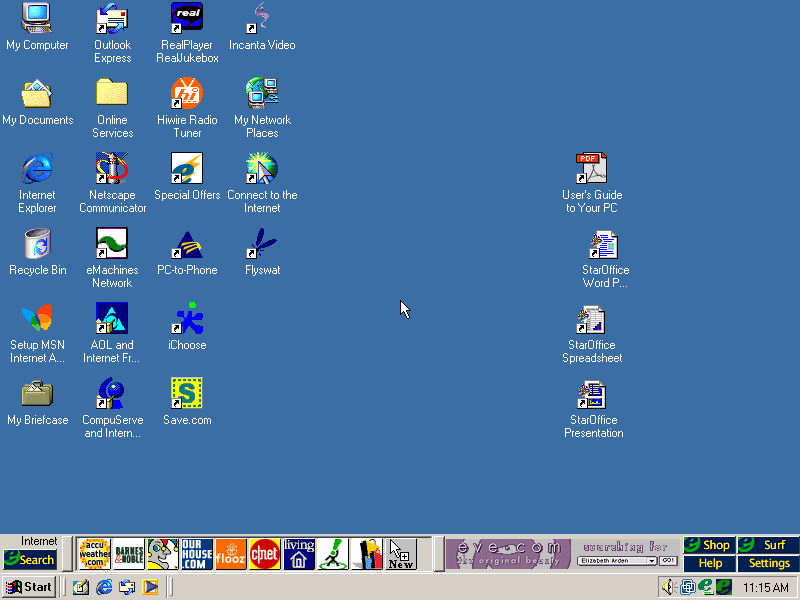
Task: Click the Barnes & Noble toolbar icon
Action: tap(128, 553)
